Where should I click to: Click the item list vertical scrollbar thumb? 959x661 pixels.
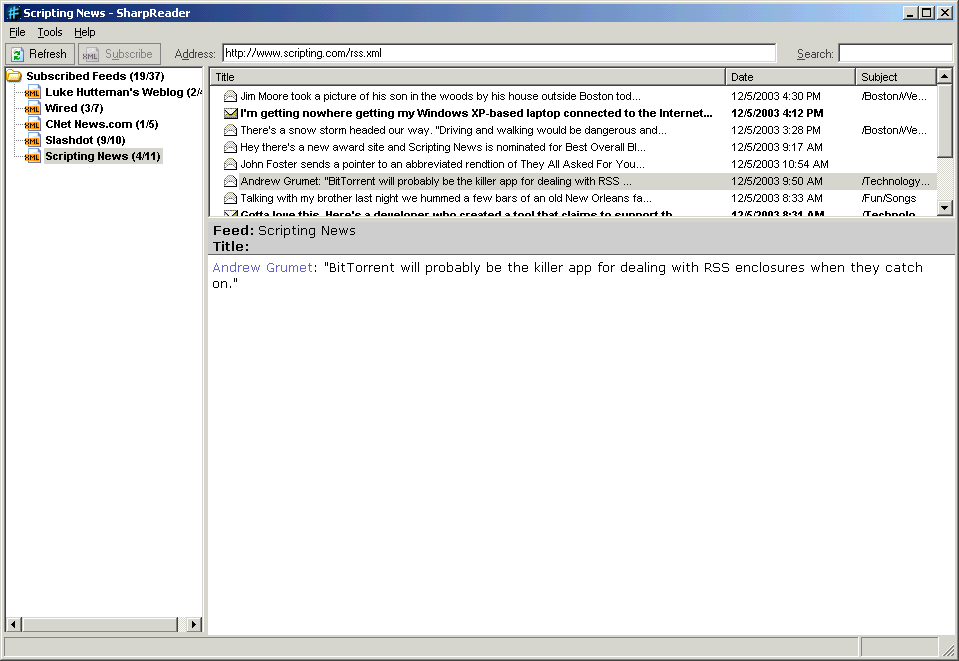coord(944,120)
